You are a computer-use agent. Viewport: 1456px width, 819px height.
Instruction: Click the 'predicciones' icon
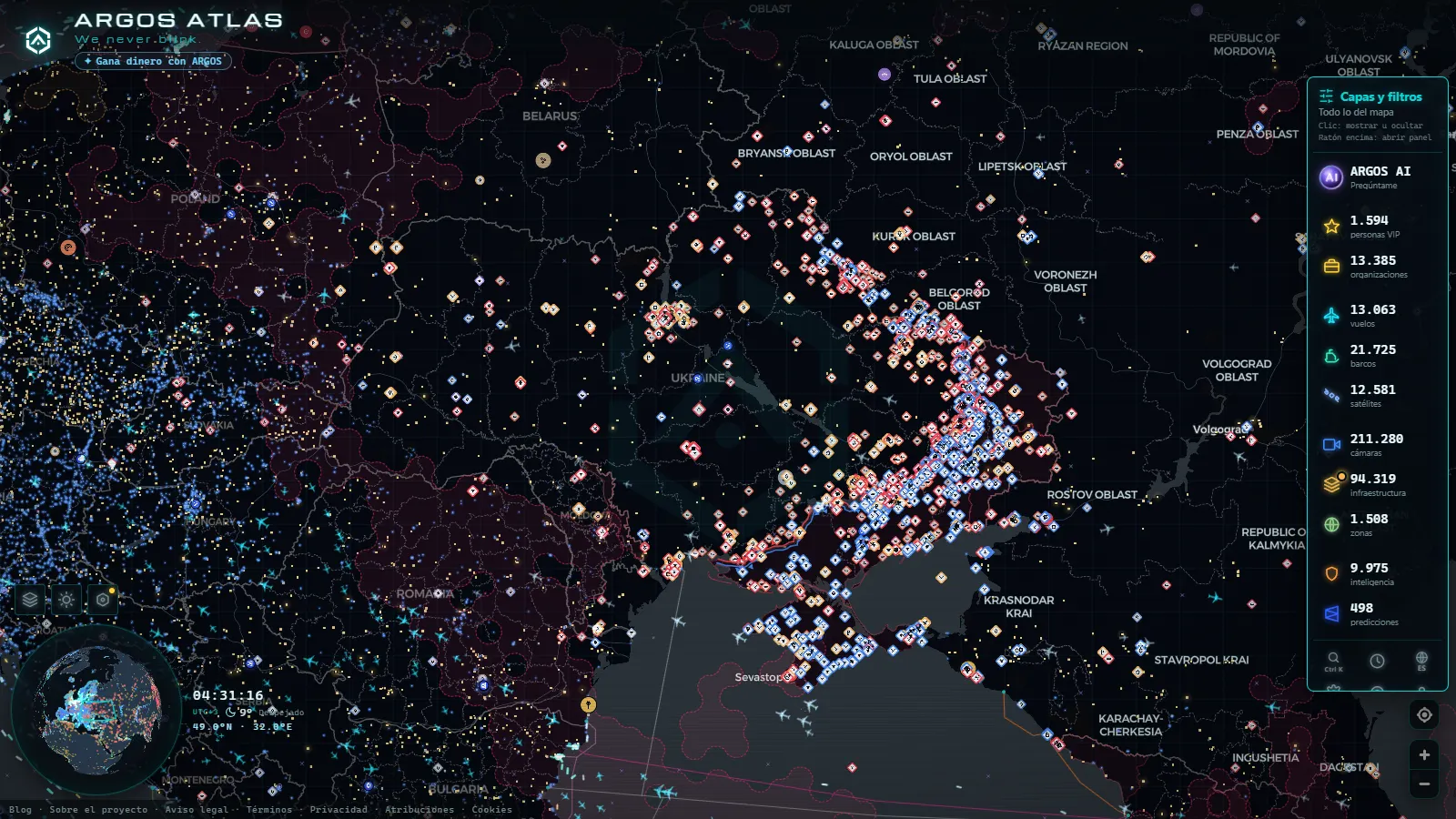click(x=1331, y=613)
